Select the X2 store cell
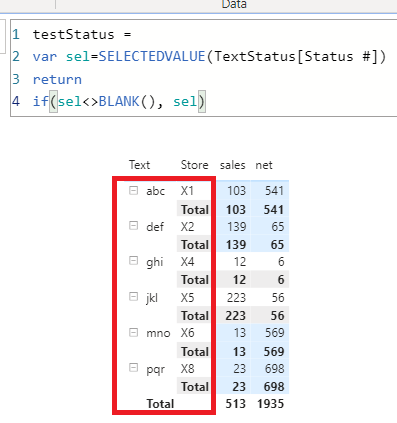397x423 pixels. [x=187, y=227]
